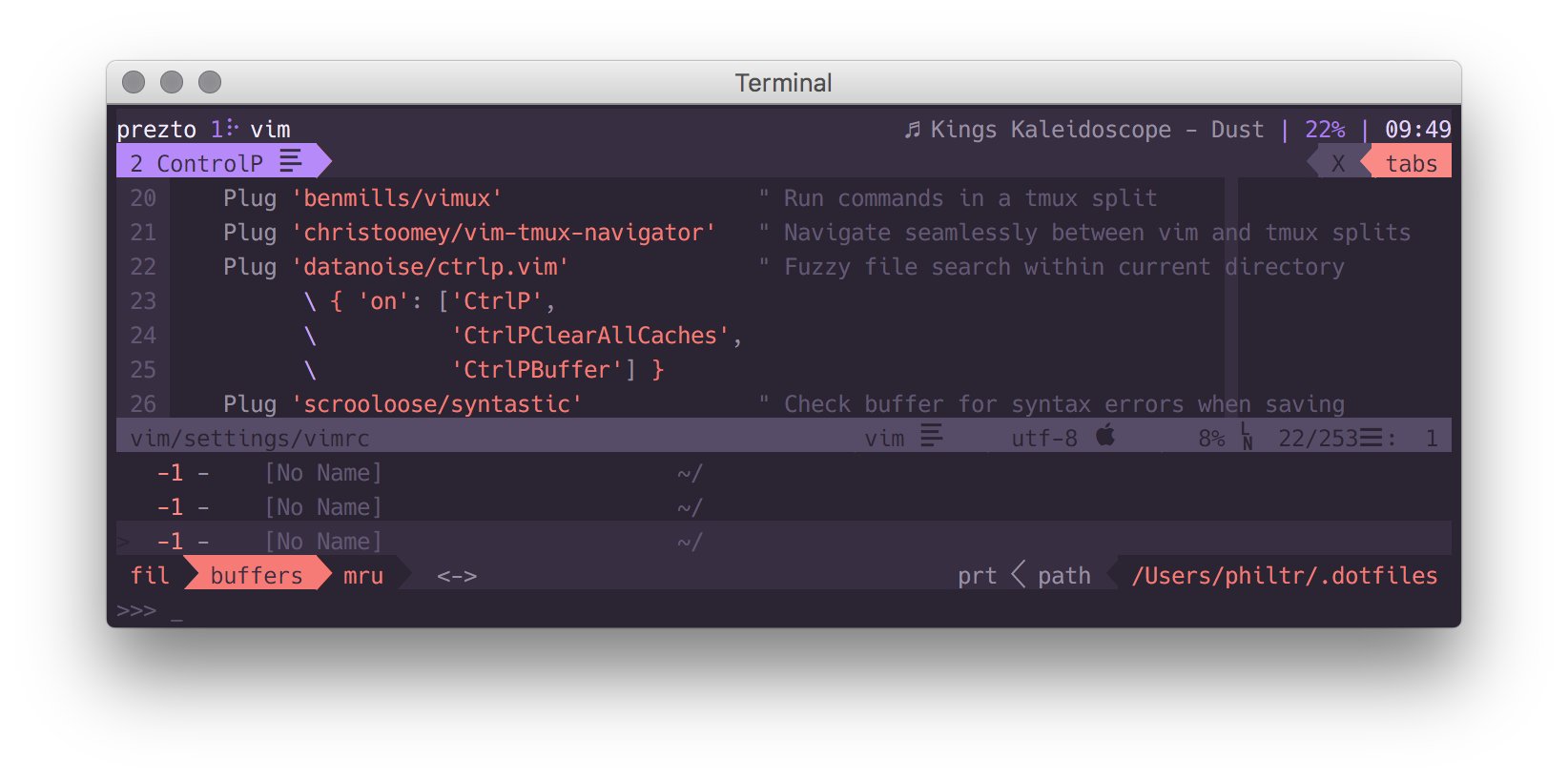
Task: Click the /Users/philtr/.dotfiles path segment
Action: pyautogui.click(x=1284, y=576)
